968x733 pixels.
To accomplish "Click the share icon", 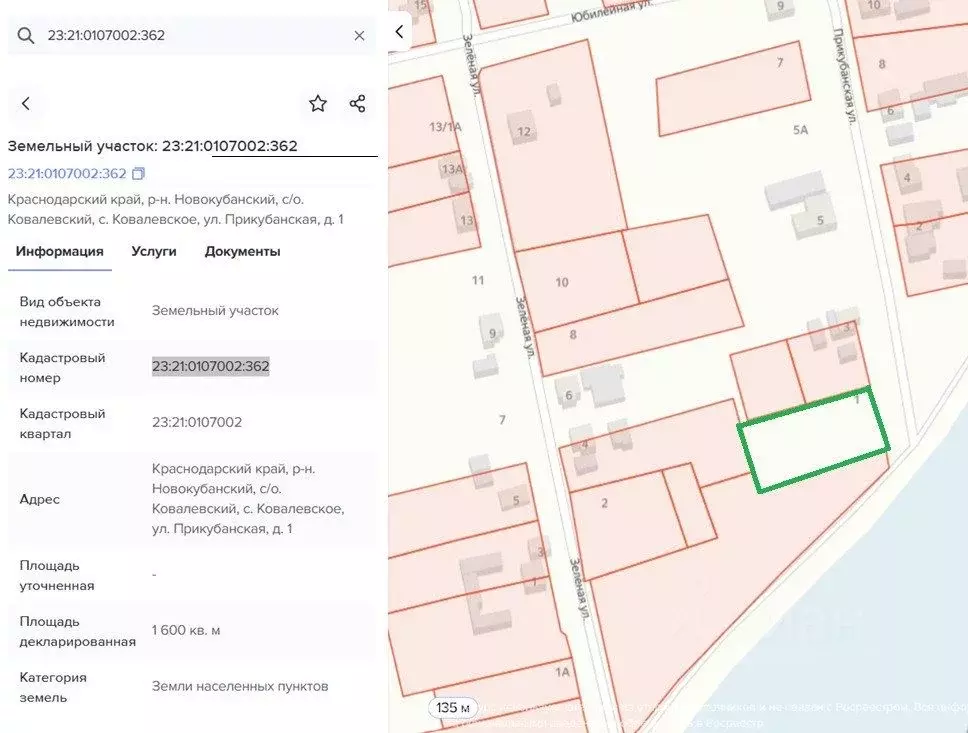I will point(357,104).
